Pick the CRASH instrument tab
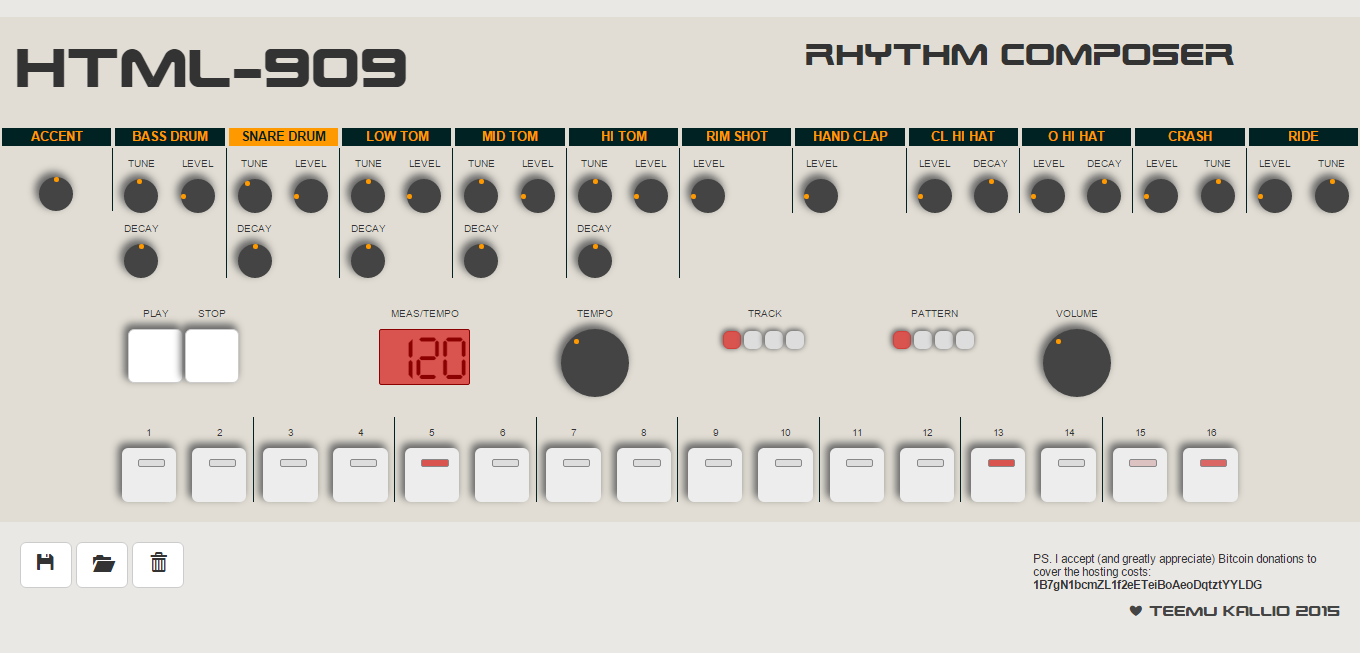Image resolution: width=1360 pixels, height=653 pixels. [1190, 137]
